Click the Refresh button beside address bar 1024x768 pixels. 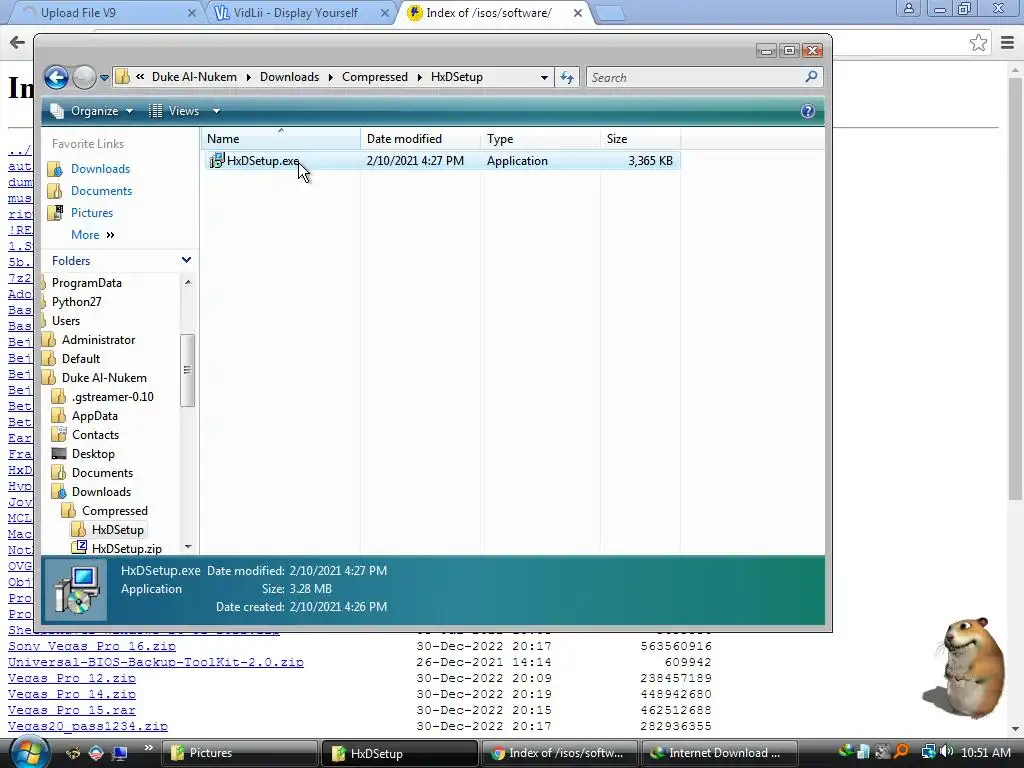[567, 78]
